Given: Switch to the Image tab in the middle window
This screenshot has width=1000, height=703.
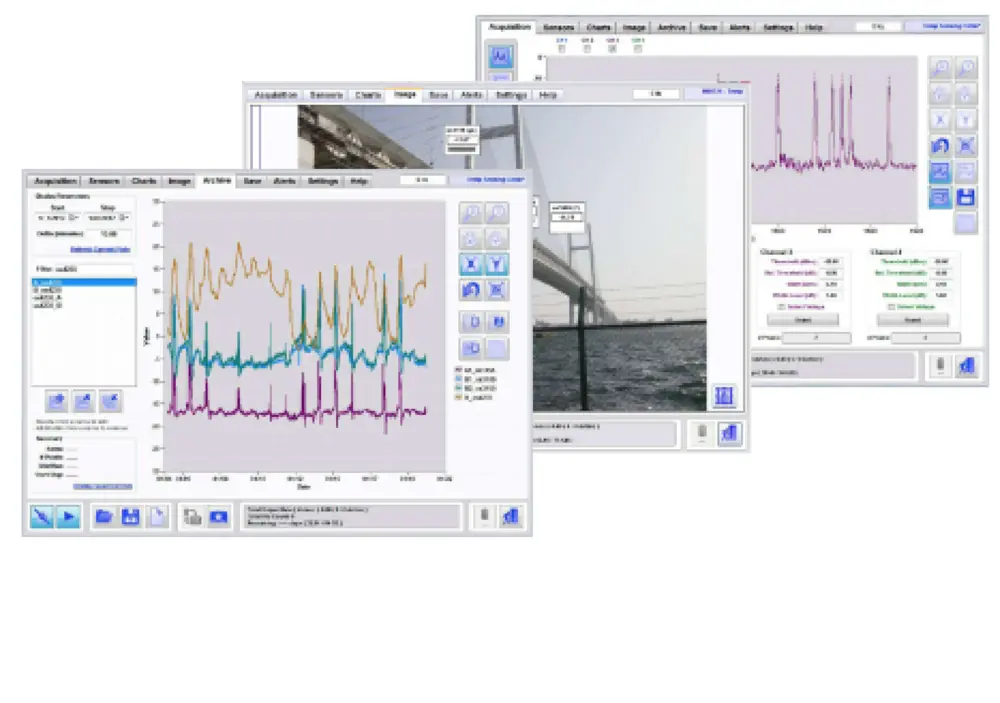Looking at the screenshot, I should click(x=405, y=95).
